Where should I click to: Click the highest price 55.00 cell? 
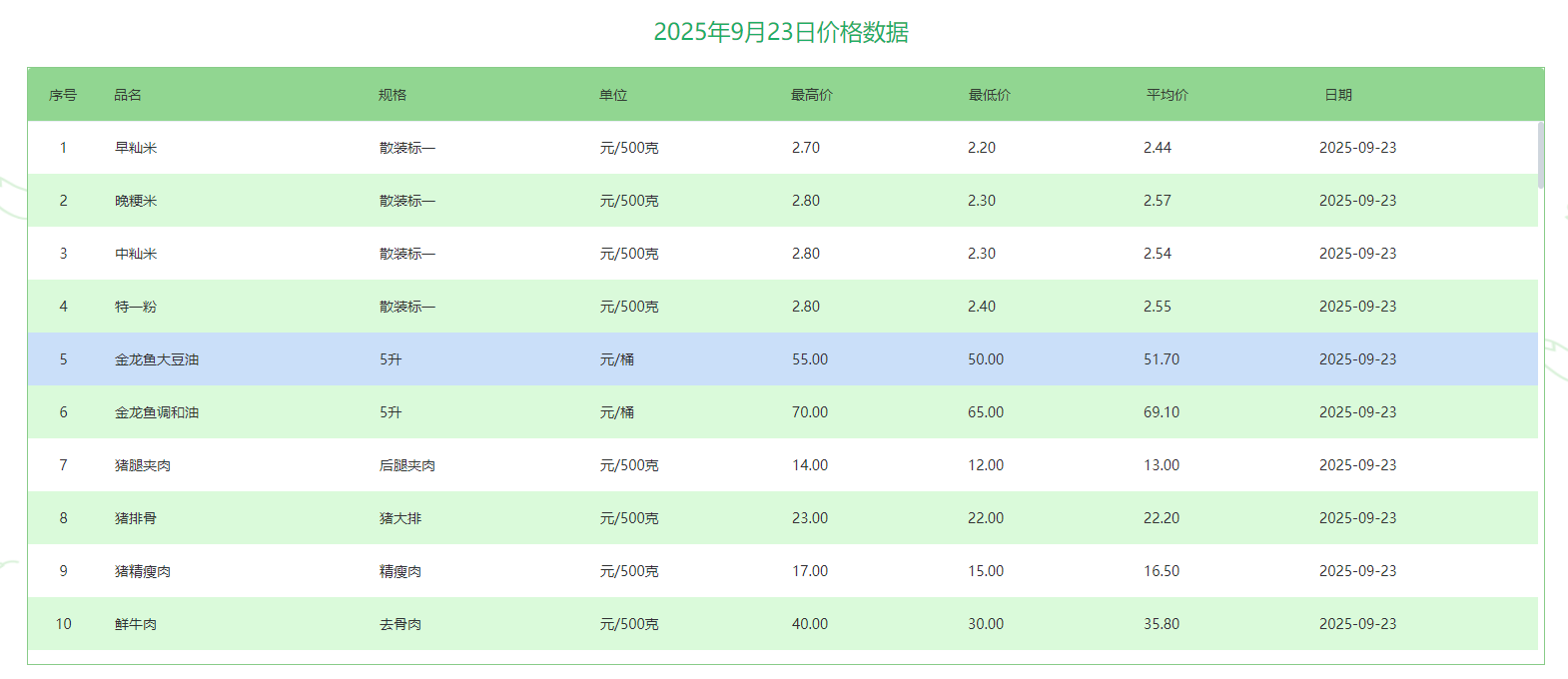coord(810,359)
